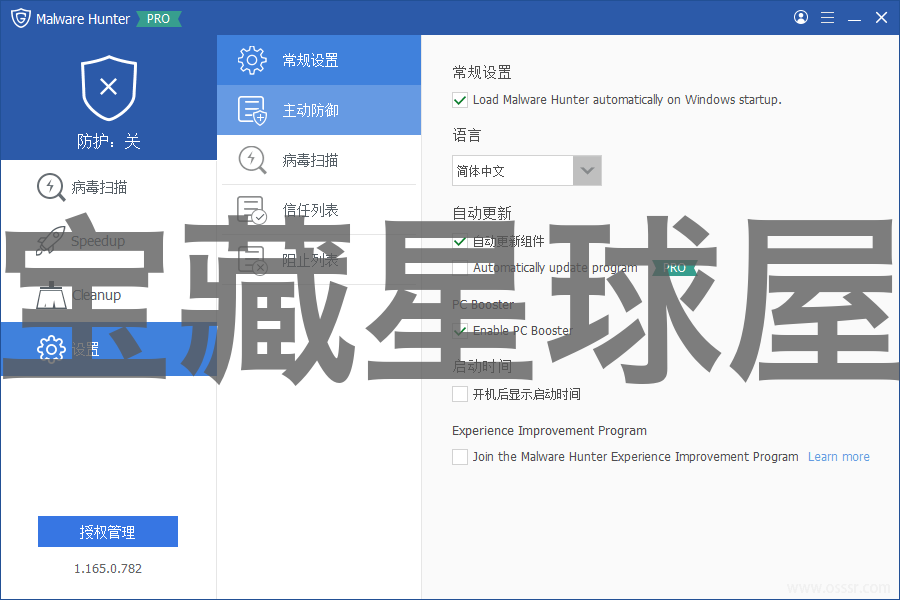Viewport: 900px width, 600px height.
Task: Click the 启动时间 section heading
Action: (x=482, y=366)
